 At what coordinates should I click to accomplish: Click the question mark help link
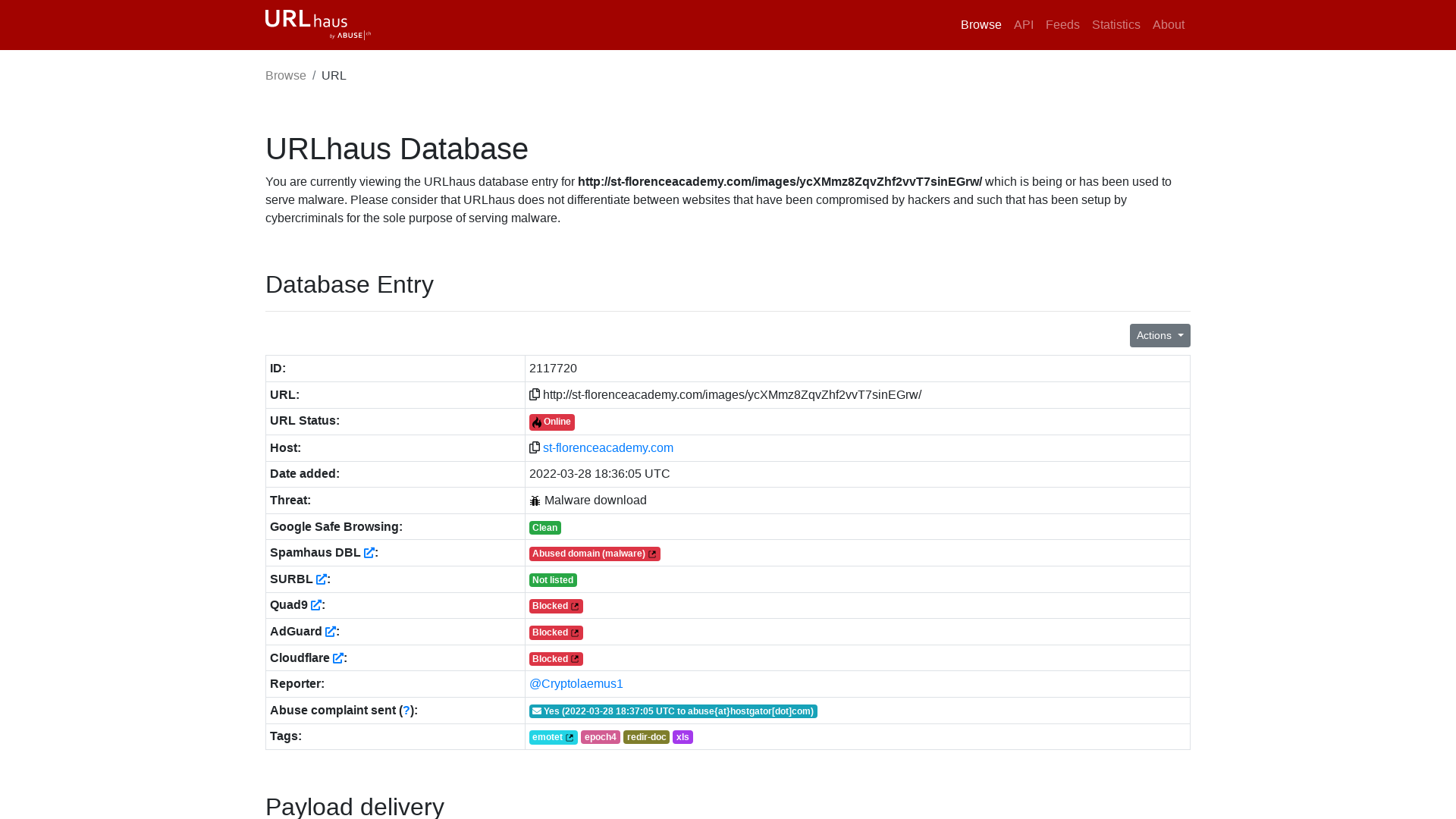click(x=406, y=711)
